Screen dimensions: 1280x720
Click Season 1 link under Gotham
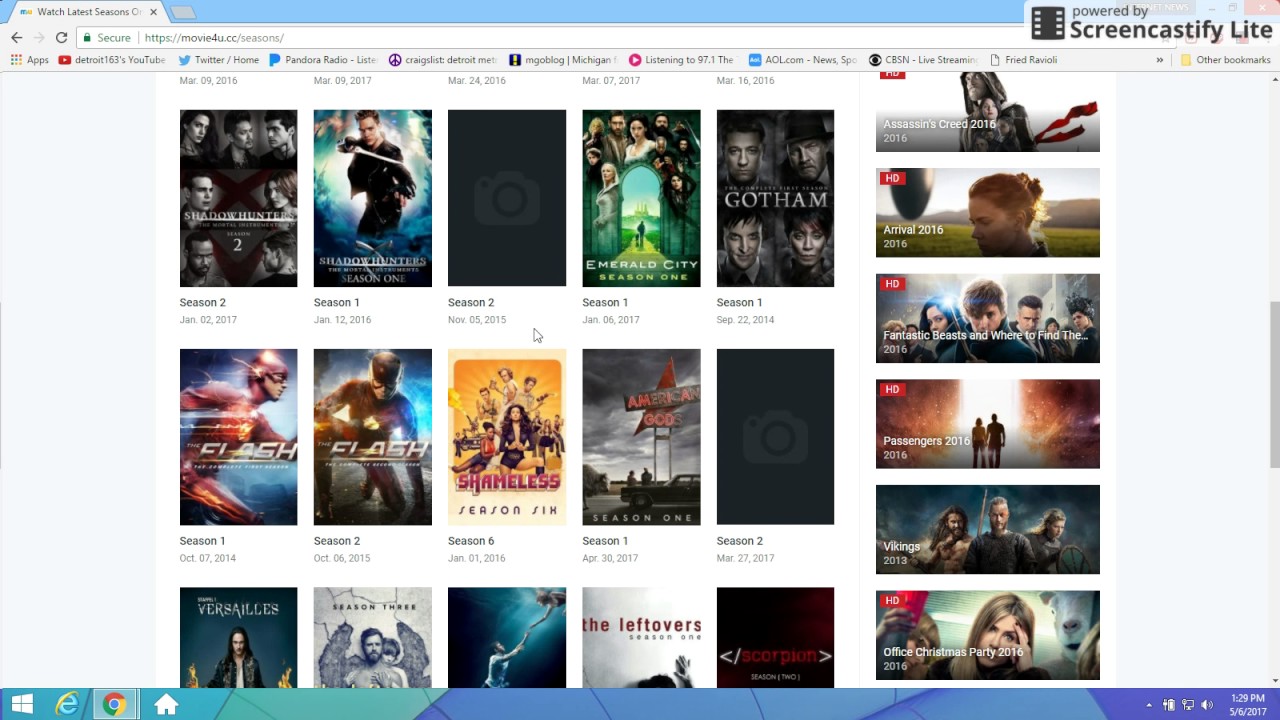[x=739, y=302]
